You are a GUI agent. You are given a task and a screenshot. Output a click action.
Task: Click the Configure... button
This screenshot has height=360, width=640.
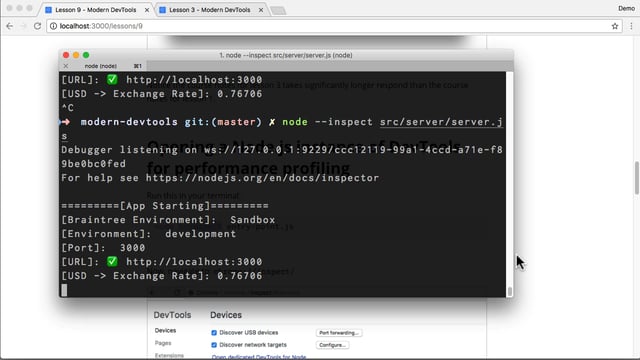332,345
